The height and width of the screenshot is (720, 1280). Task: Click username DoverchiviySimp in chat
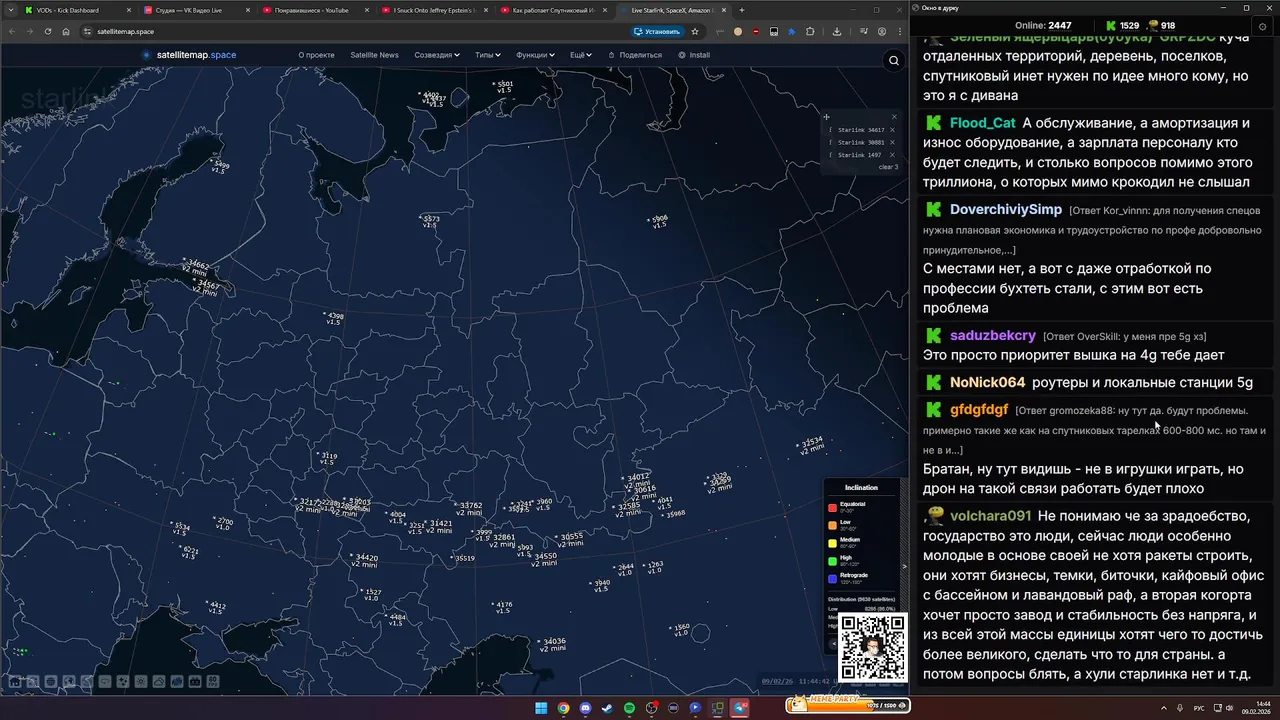tap(1006, 209)
